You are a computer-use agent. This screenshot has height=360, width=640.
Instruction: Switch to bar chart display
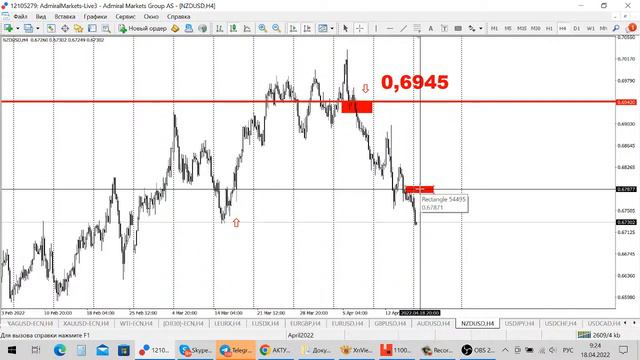[x=220, y=28]
